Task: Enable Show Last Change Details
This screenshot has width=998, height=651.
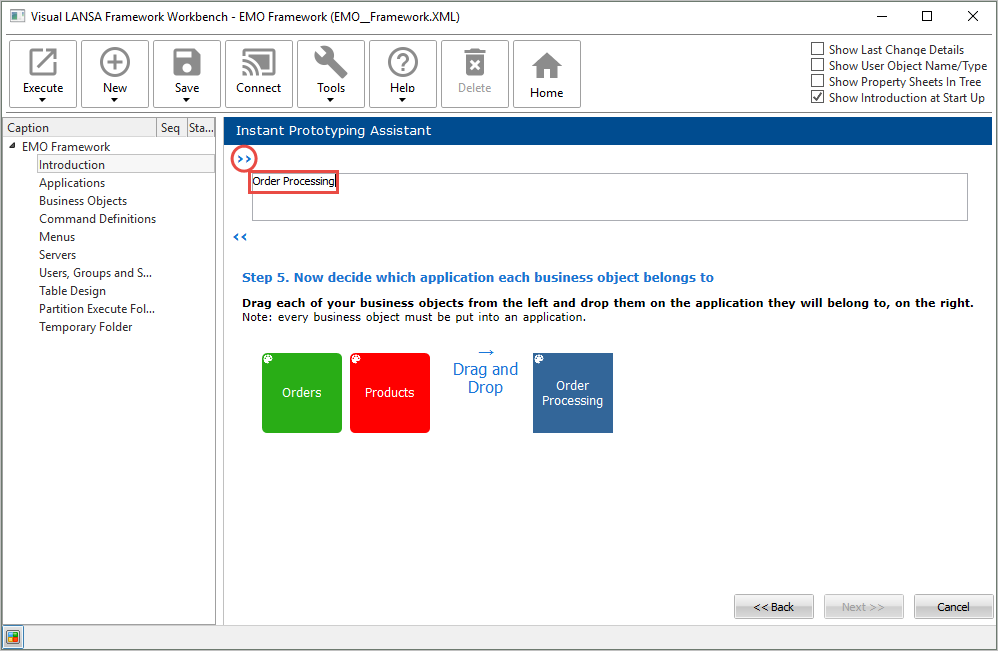Action: (817, 49)
